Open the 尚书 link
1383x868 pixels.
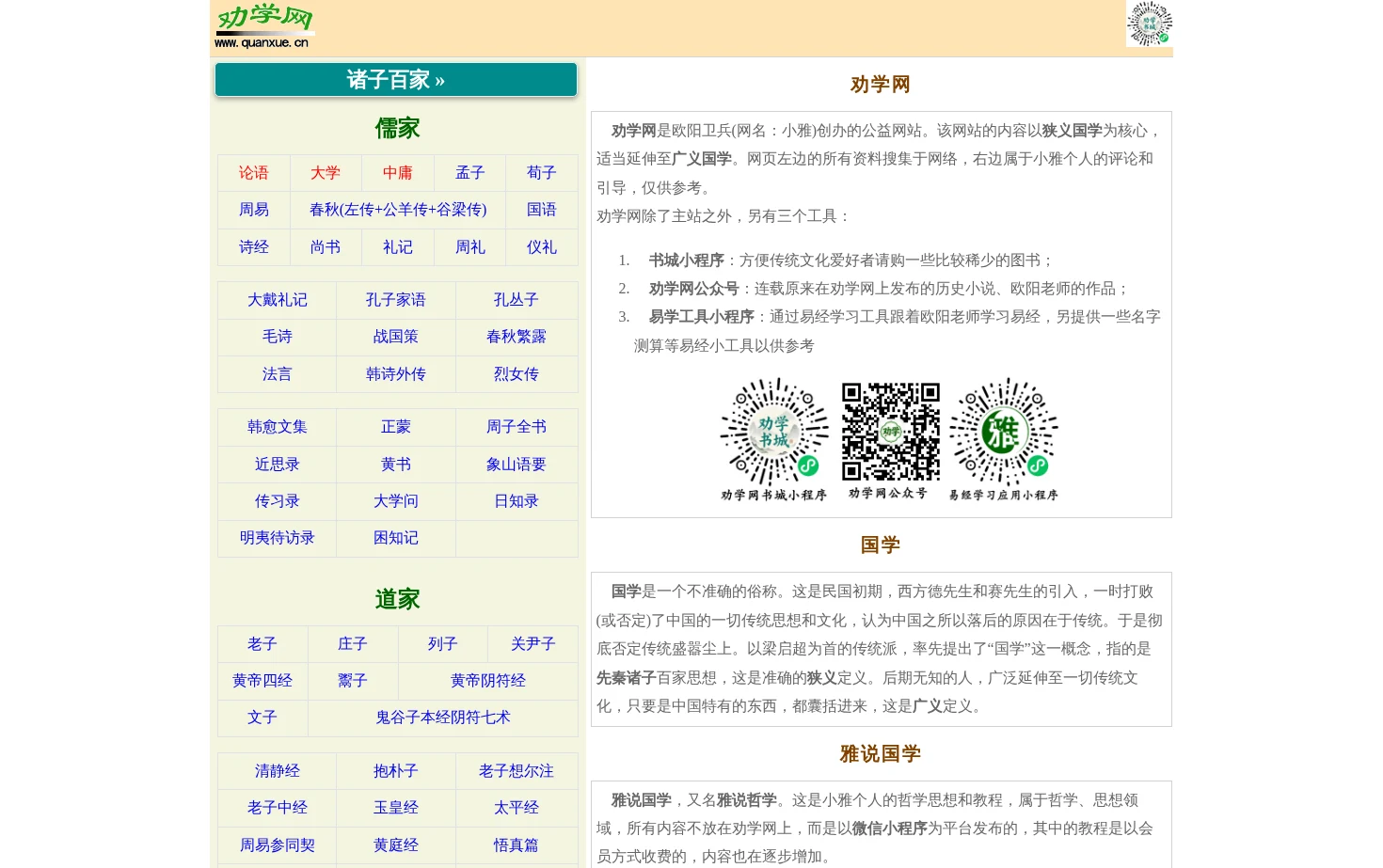(x=326, y=247)
